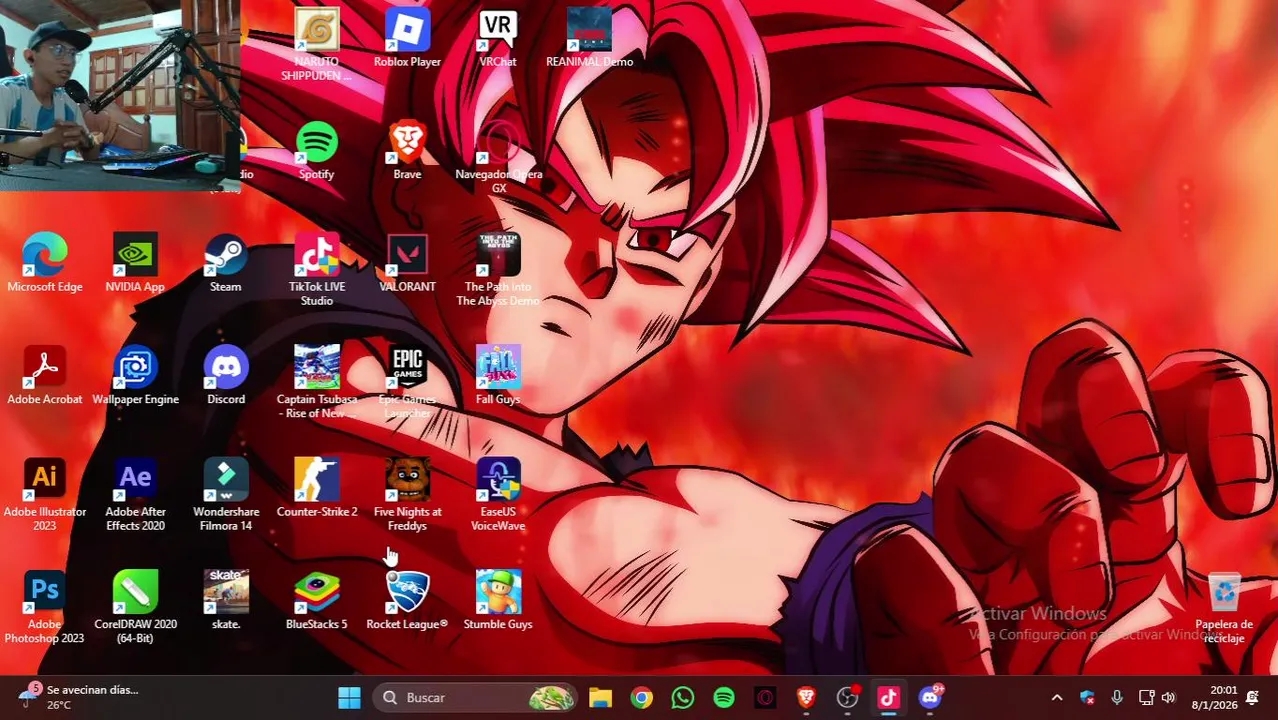Open Opera GX from the taskbar
This screenshot has height=720, width=1278.
[765, 697]
